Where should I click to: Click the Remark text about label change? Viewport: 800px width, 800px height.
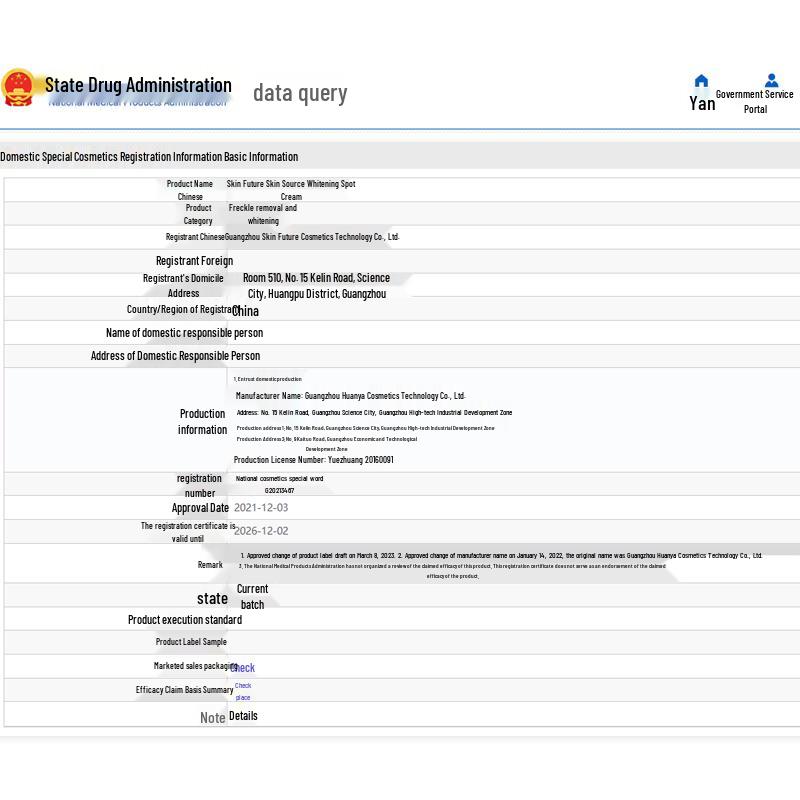click(500, 556)
